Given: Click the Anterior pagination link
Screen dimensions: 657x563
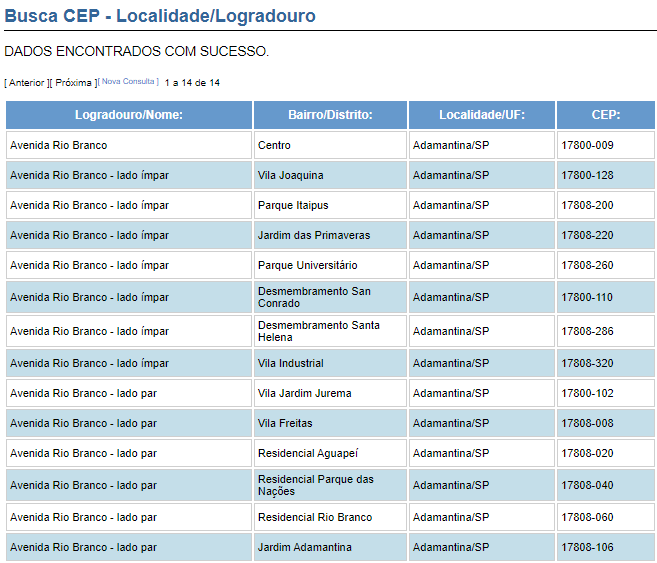Looking at the screenshot, I should (26, 83).
